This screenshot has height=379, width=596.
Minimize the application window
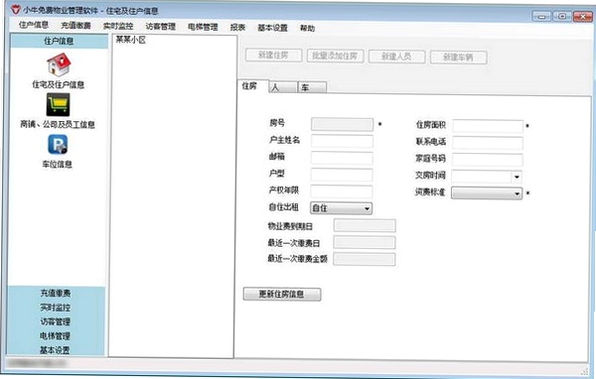542,16
